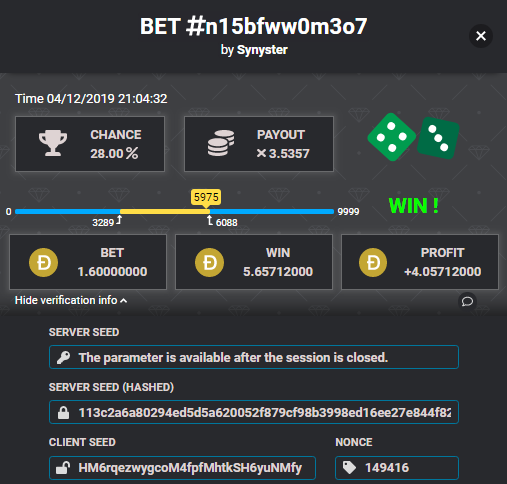Click the Dogecoin icon in Profit box

pyautogui.click(x=373, y=262)
